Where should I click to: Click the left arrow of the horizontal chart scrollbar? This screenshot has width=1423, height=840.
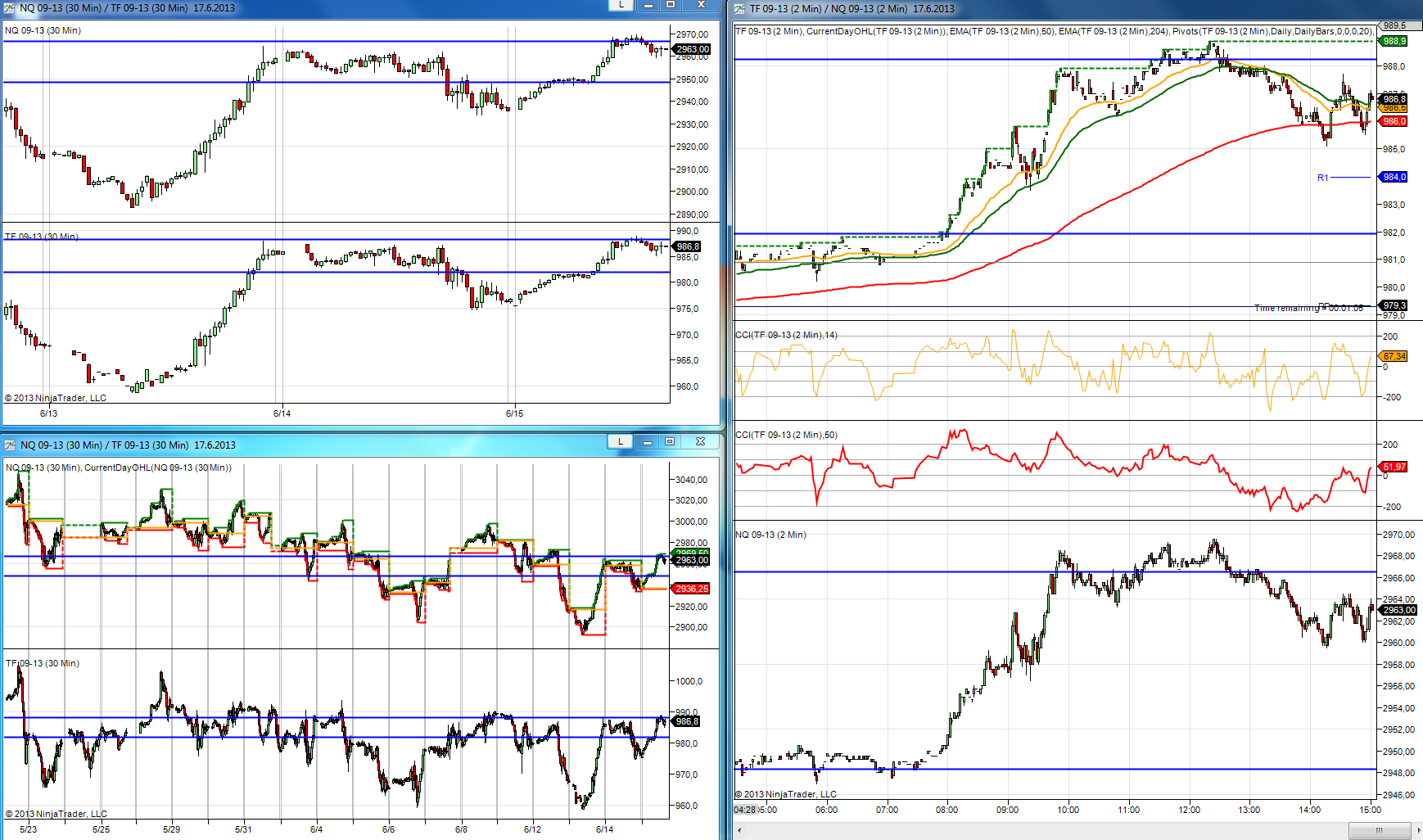point(740,830)
